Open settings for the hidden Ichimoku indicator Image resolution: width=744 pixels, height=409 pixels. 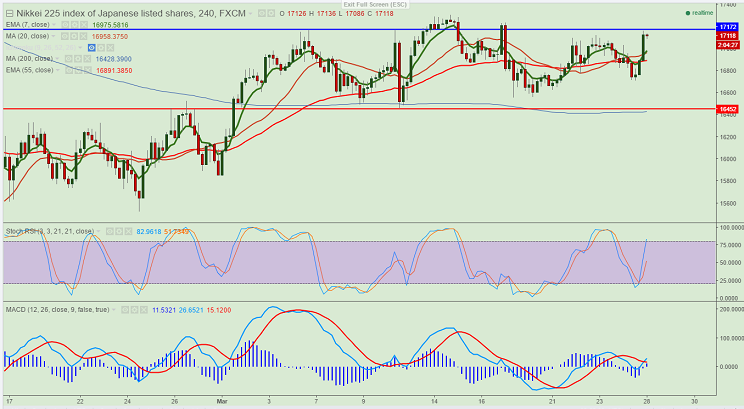101,47
